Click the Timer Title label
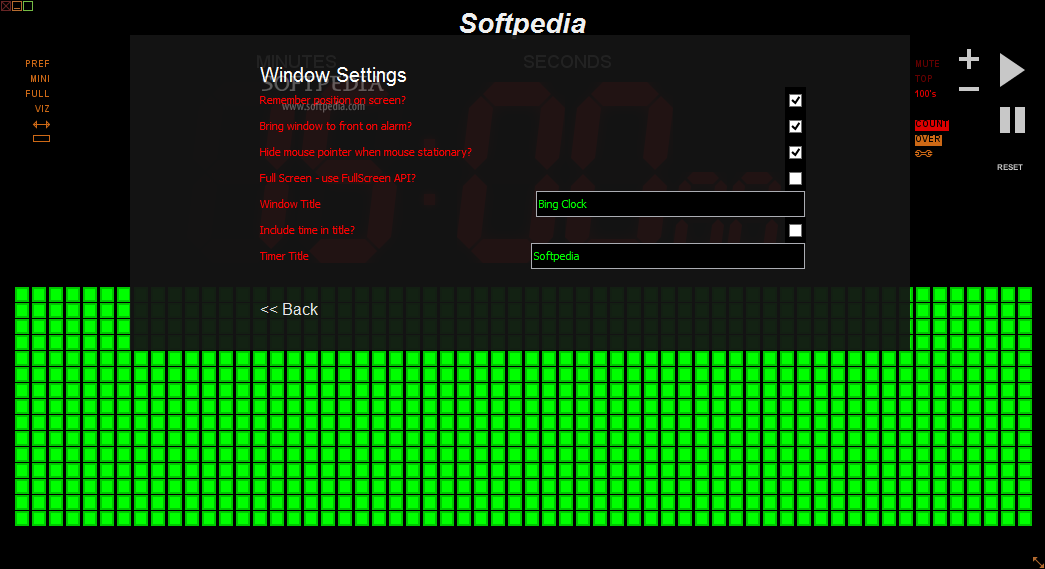The image size is (1045, 569). pyautogui.click(x=284, y=257)
